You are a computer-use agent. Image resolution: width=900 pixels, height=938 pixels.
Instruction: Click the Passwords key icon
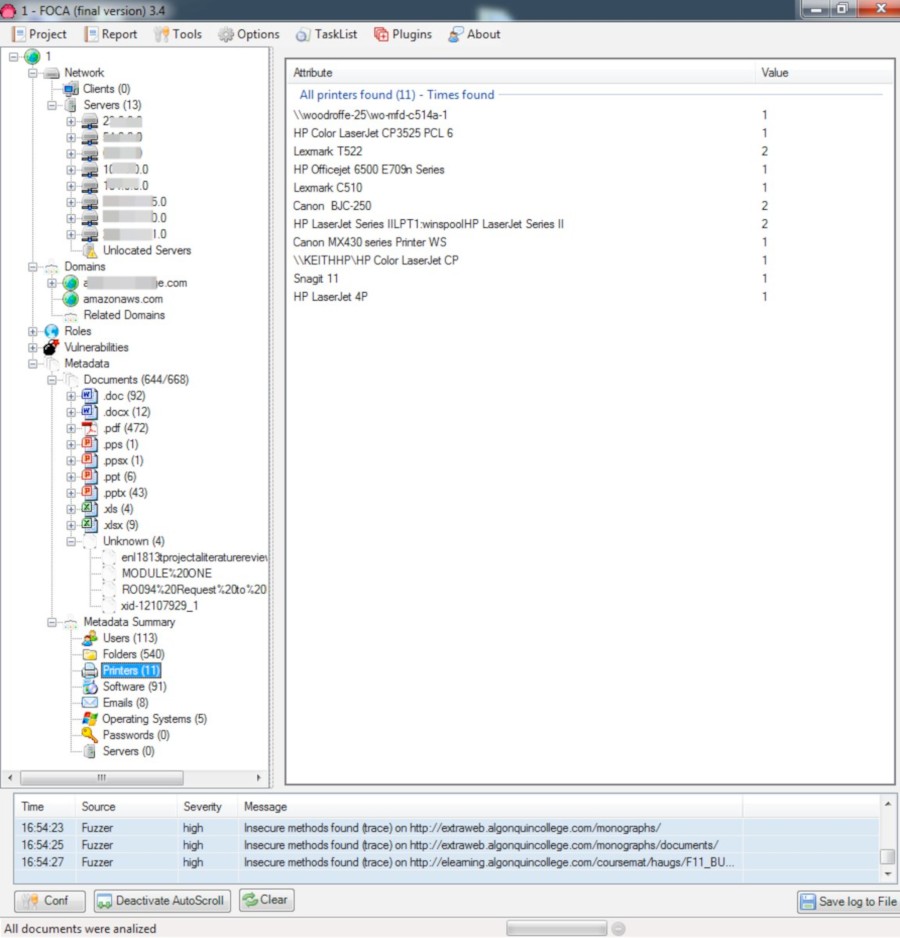pos(90,735)
